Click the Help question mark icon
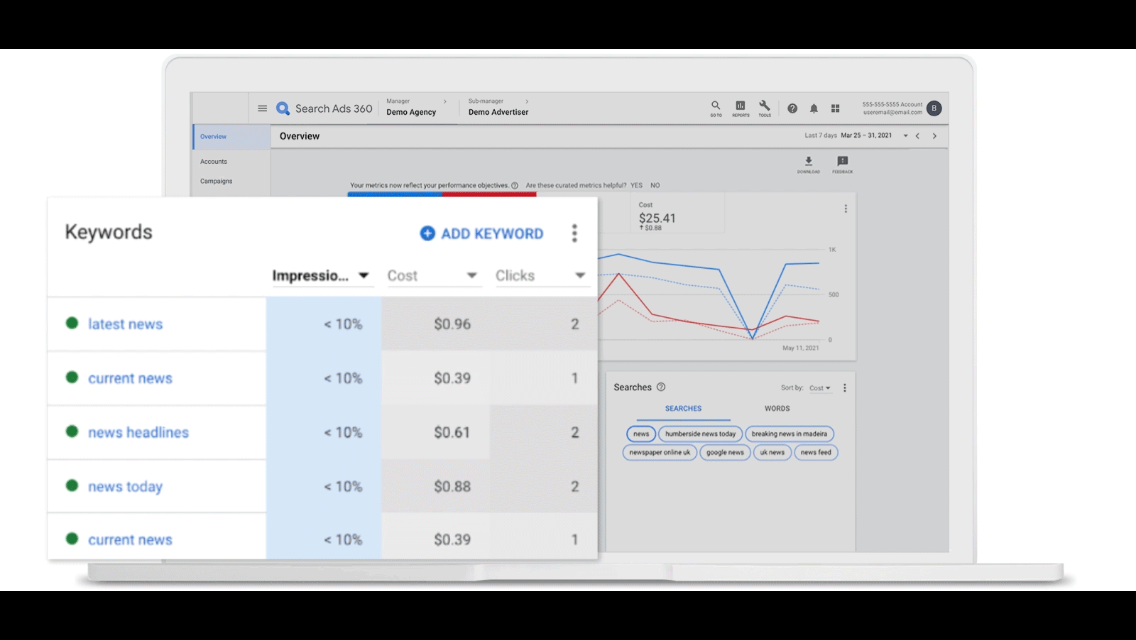Screen dimensions: 1136x640 (792, 108)
